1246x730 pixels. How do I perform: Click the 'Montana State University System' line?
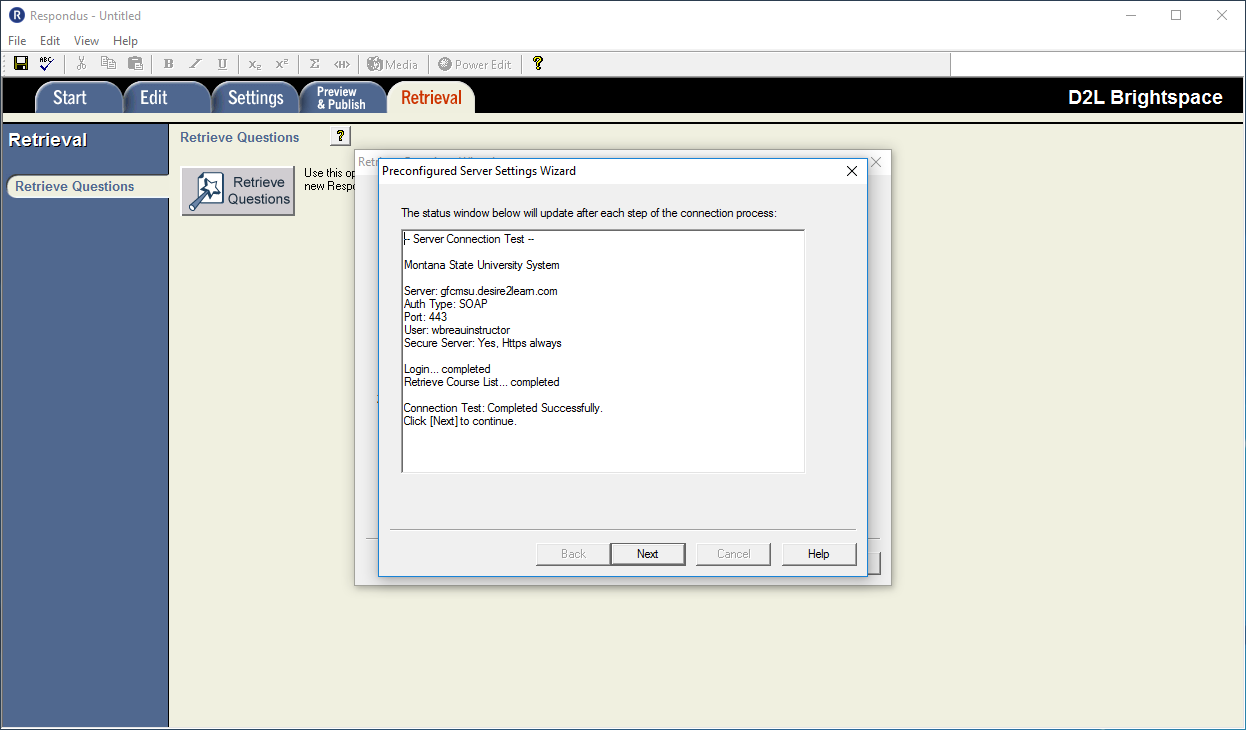(x=482, y=265)
